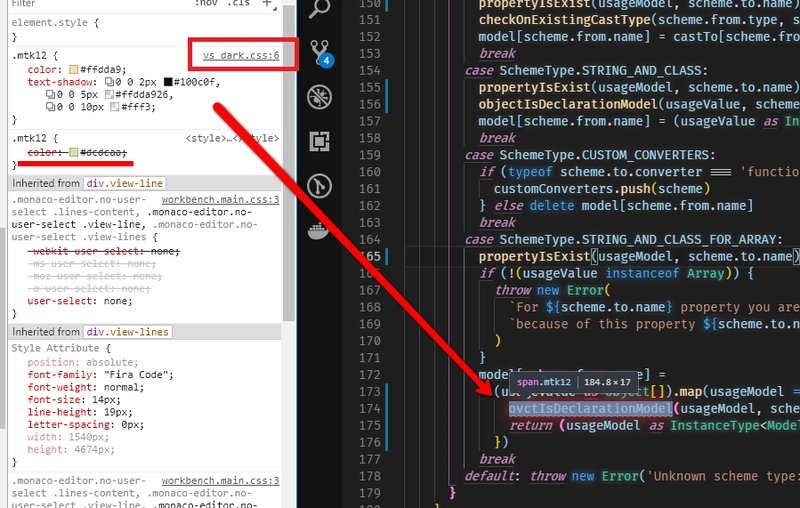Open the Docker view icon
Screen dimensions: 800x508
[x=319, y=228]
